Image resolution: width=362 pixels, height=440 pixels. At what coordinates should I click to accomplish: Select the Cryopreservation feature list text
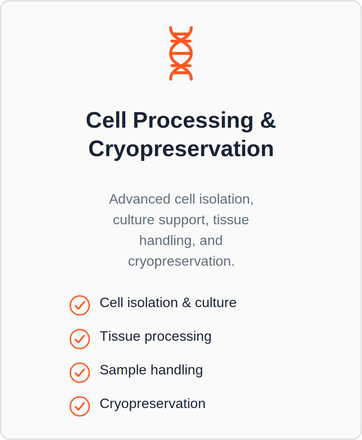pos(152,404)
